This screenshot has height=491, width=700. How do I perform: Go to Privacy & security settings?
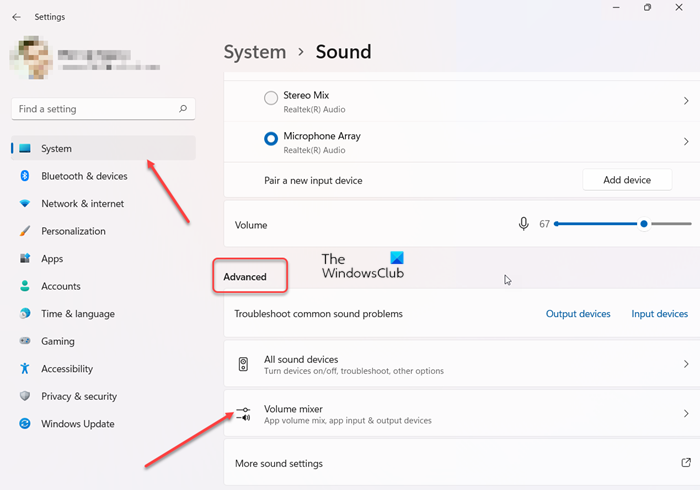(x=79, y=396)
